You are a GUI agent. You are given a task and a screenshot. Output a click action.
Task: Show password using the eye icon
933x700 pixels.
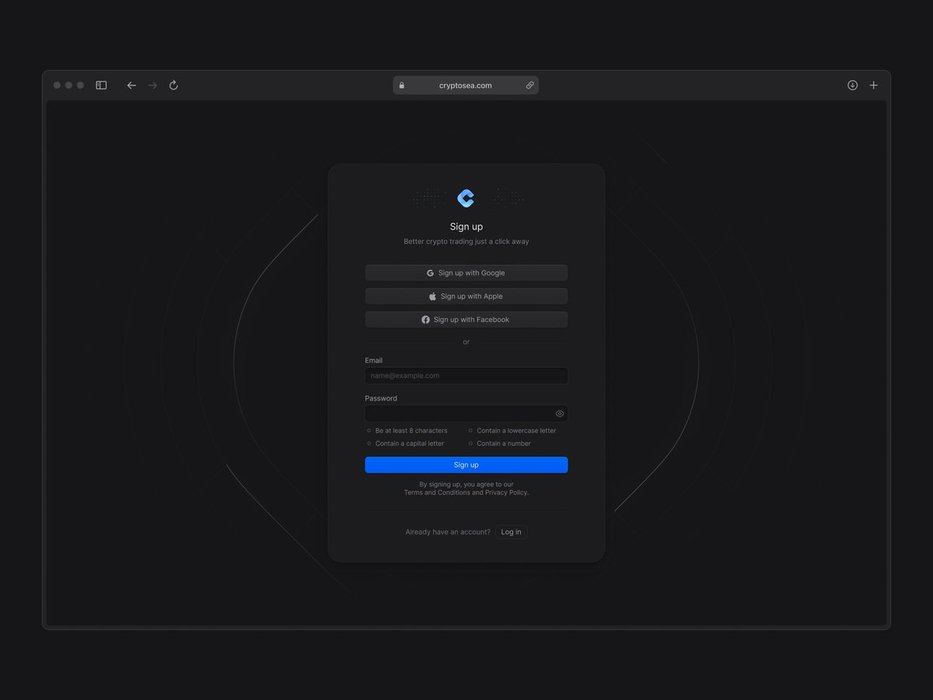[x=560, y=413]
